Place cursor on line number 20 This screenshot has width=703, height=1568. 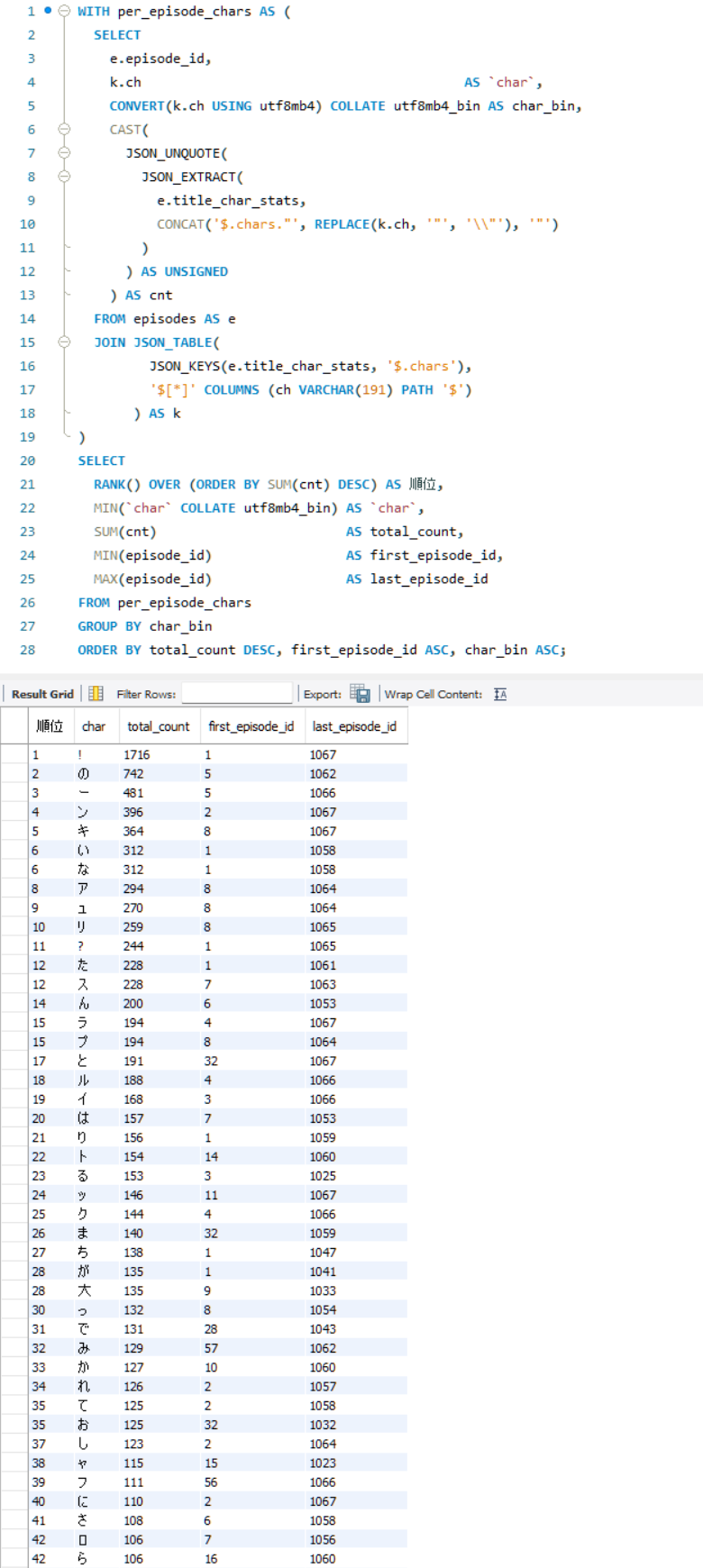click(x=27, y=460)
